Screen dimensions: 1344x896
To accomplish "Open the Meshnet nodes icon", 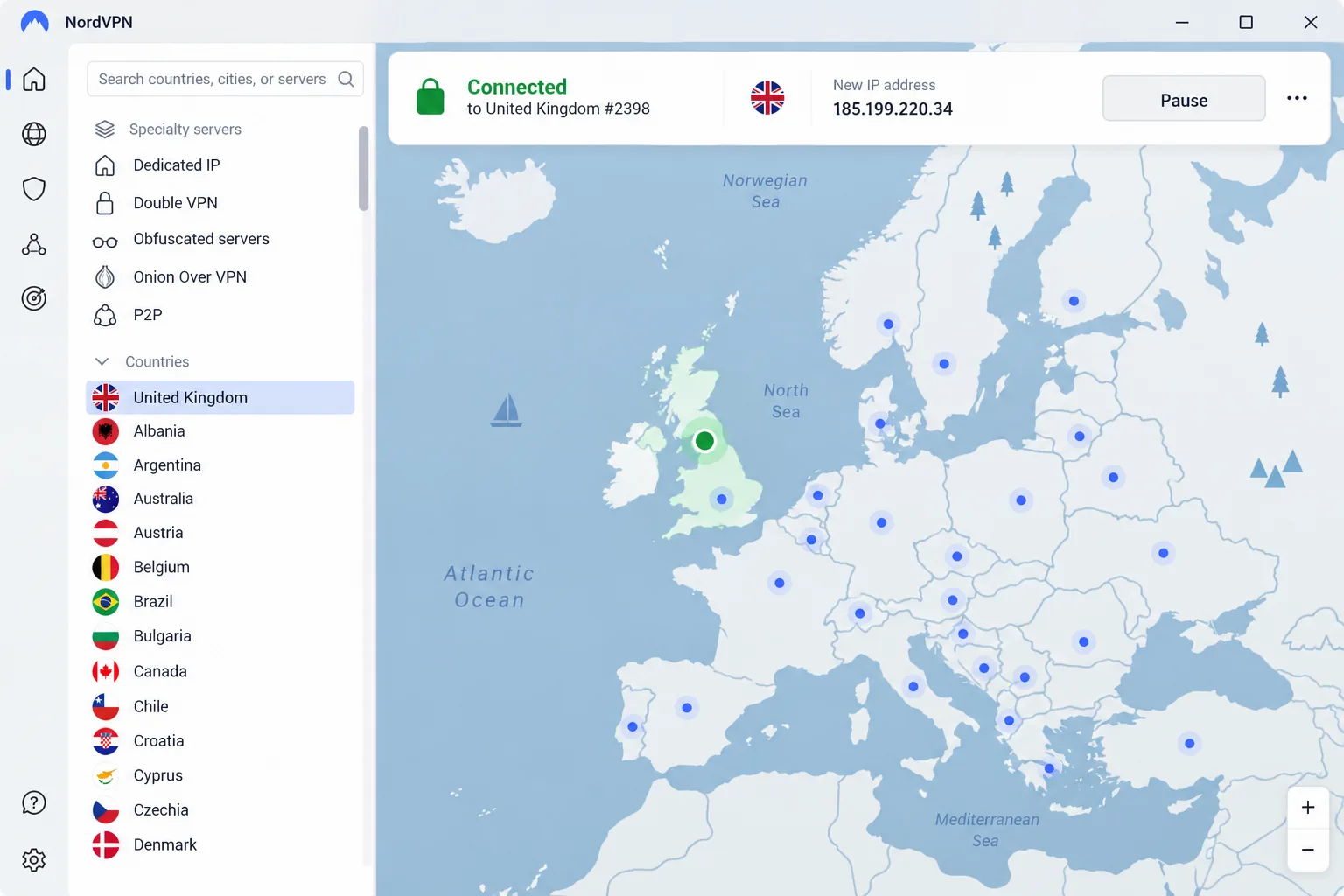I will (34, 244).
